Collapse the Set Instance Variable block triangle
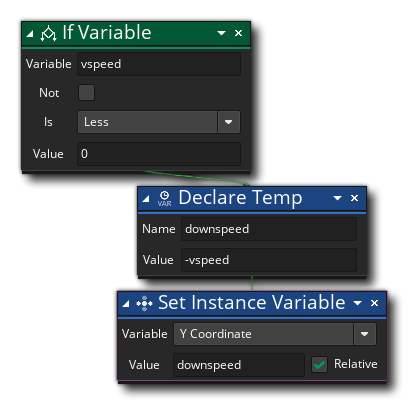Screen dimensions: 408x405 coord(126,304)
